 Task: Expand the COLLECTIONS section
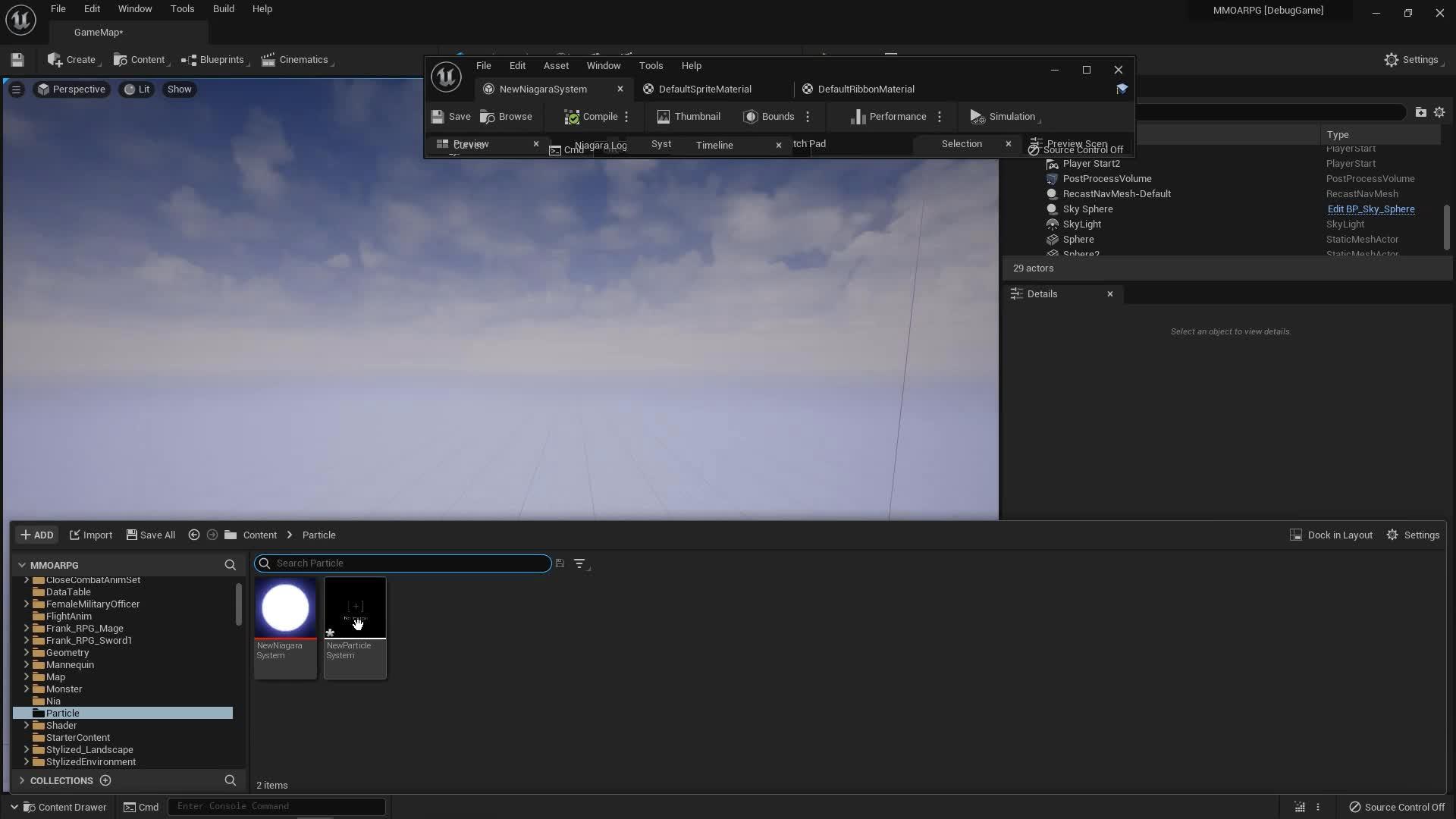tap(22, 780)
